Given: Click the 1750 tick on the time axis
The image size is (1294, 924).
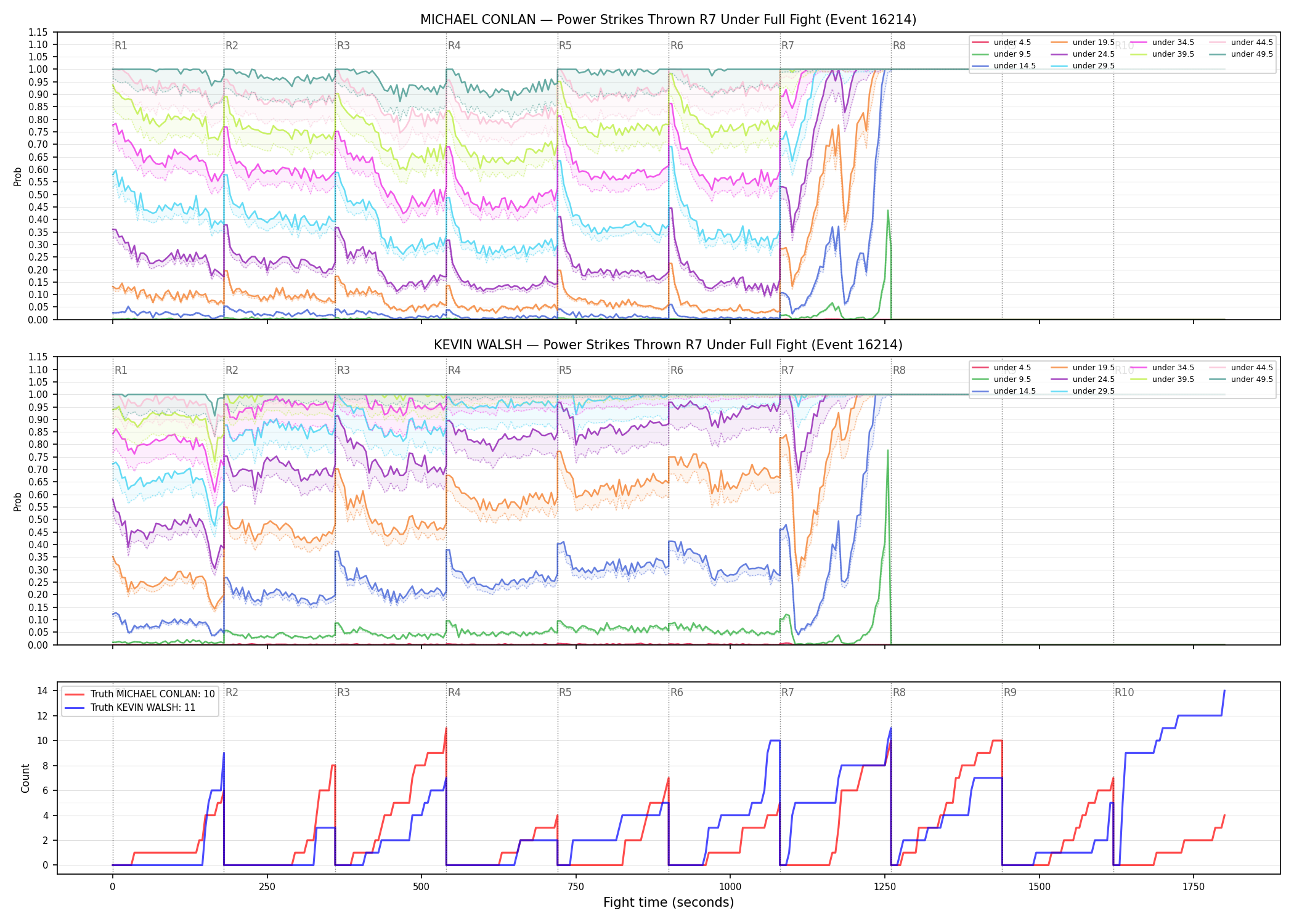Looking at the screenshot, I should 1194,887.
